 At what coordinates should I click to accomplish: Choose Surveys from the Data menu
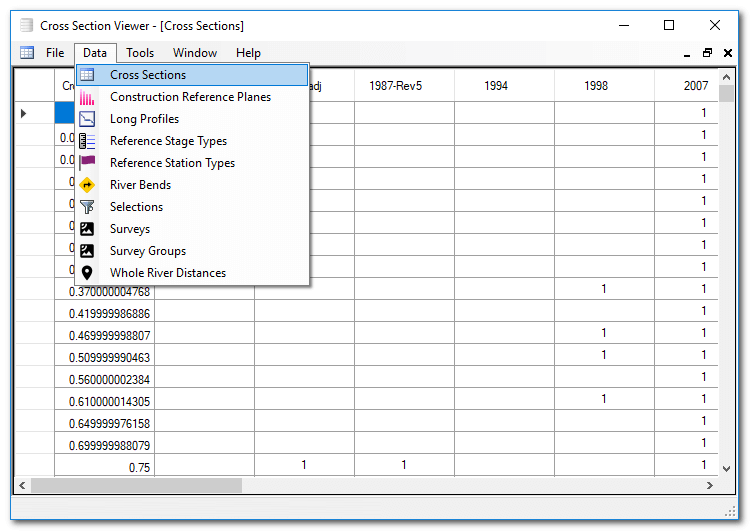click(130, 229)
